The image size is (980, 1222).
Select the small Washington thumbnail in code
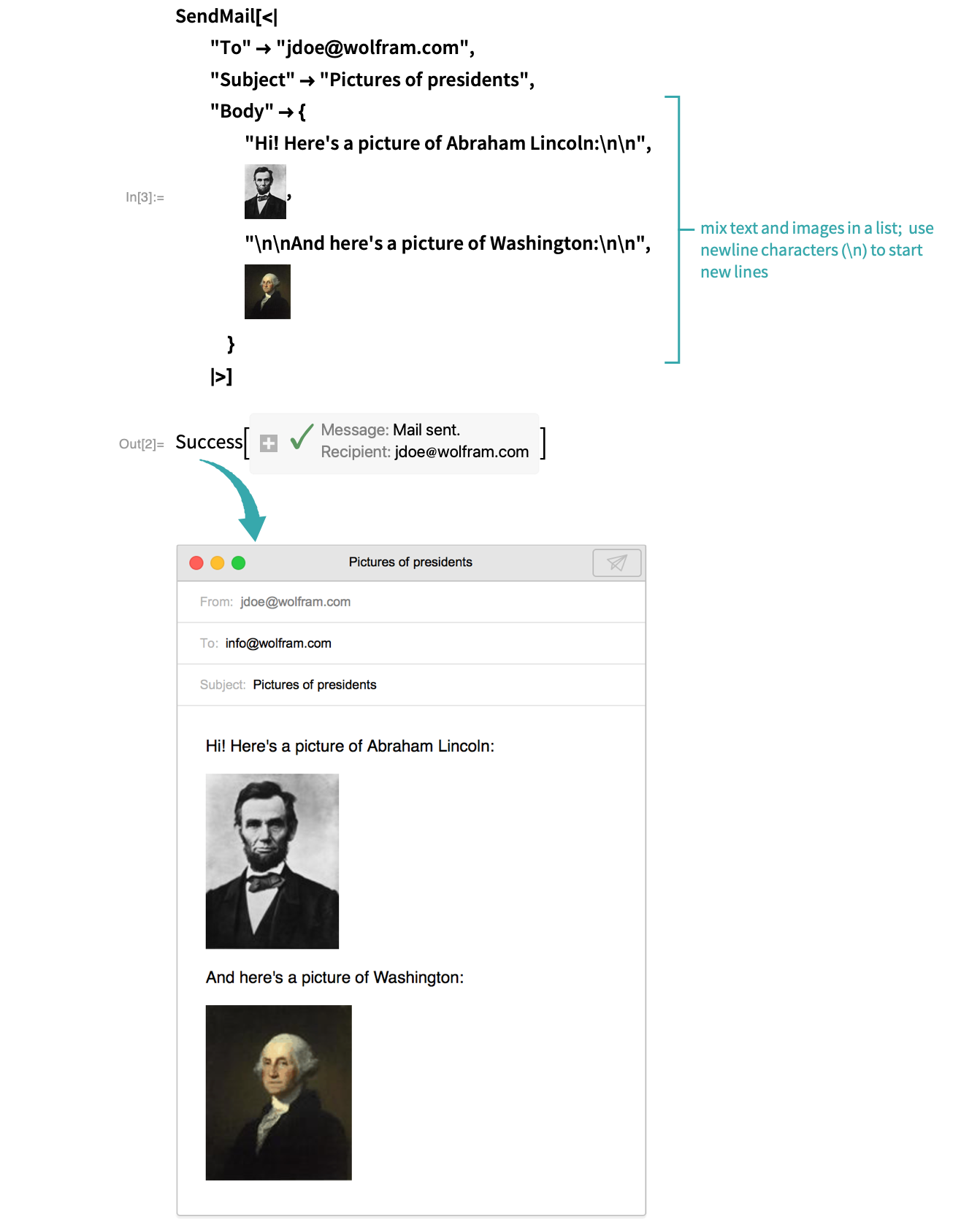pyautogui.click(x=267, y=292)
